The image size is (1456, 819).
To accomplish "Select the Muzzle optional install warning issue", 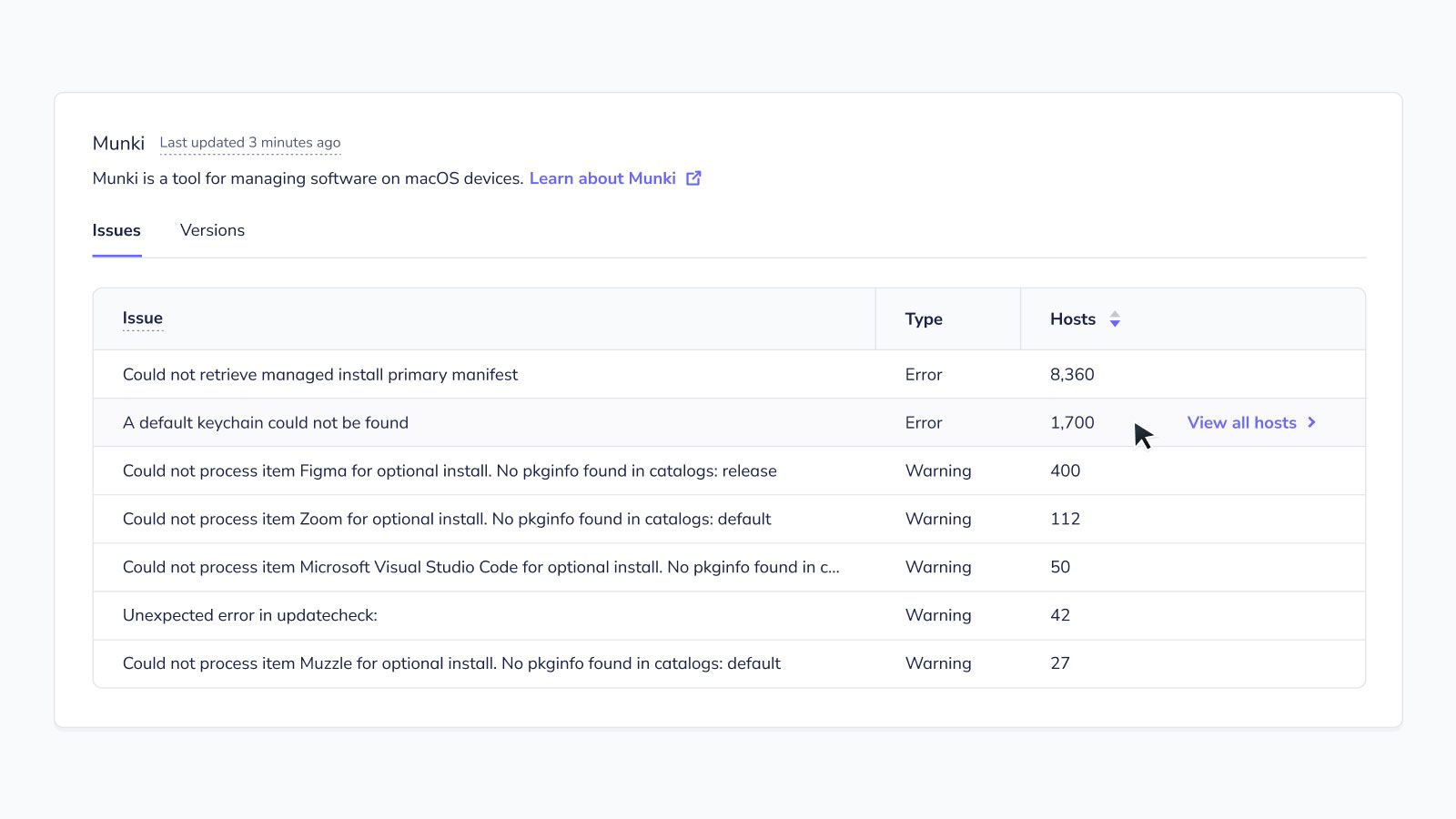I will (x=451, y=663).
